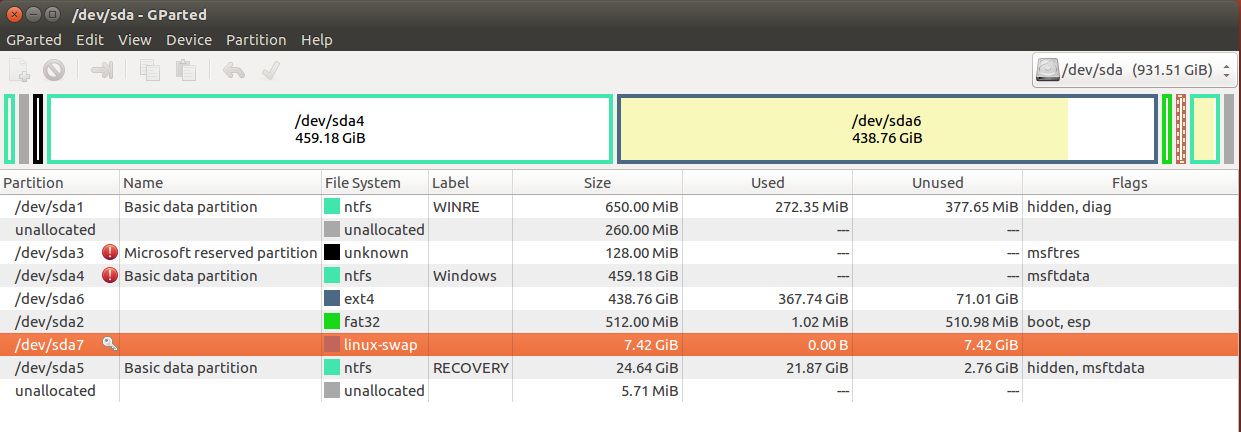Image resolution: width=1241 pixels, height=432 pixels.
Task: Click the Paste partition toolbar icon
Action: 185,70
